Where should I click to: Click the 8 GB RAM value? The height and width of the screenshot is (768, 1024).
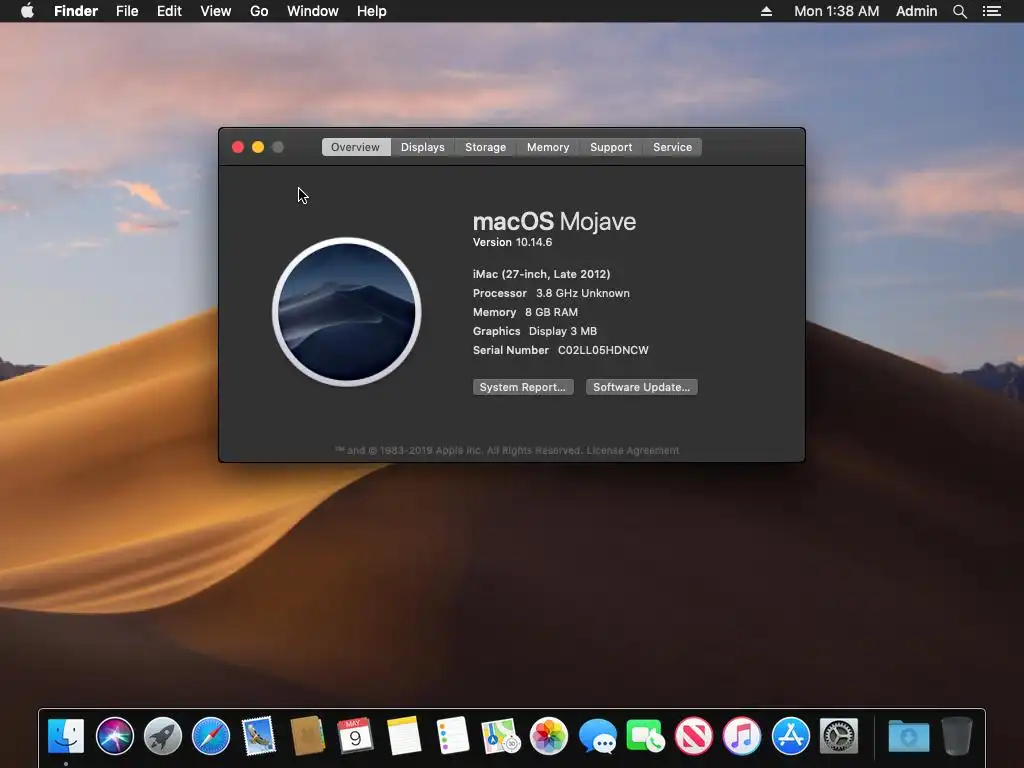pyautogui.click(x=551, y=312)
